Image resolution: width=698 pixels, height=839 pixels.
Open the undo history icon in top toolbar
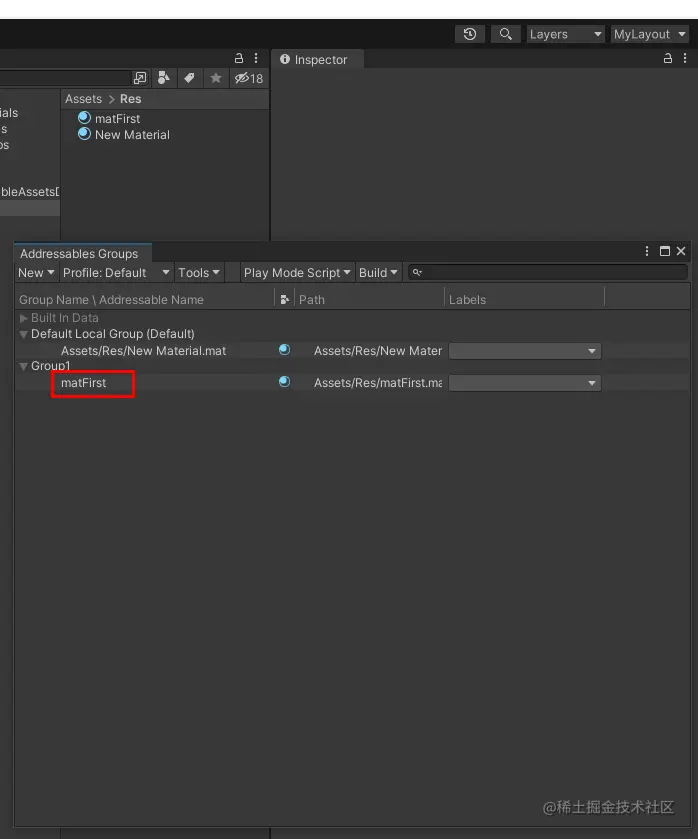tap(469, 34)
